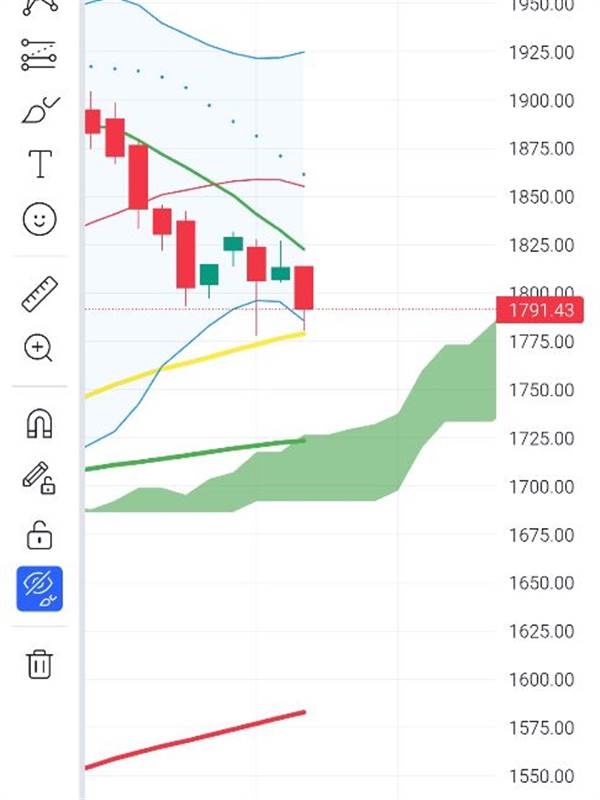This screenshot has width=600, height=800.
Task: Select the thick dark green moving average line
Action: [200, 453]
